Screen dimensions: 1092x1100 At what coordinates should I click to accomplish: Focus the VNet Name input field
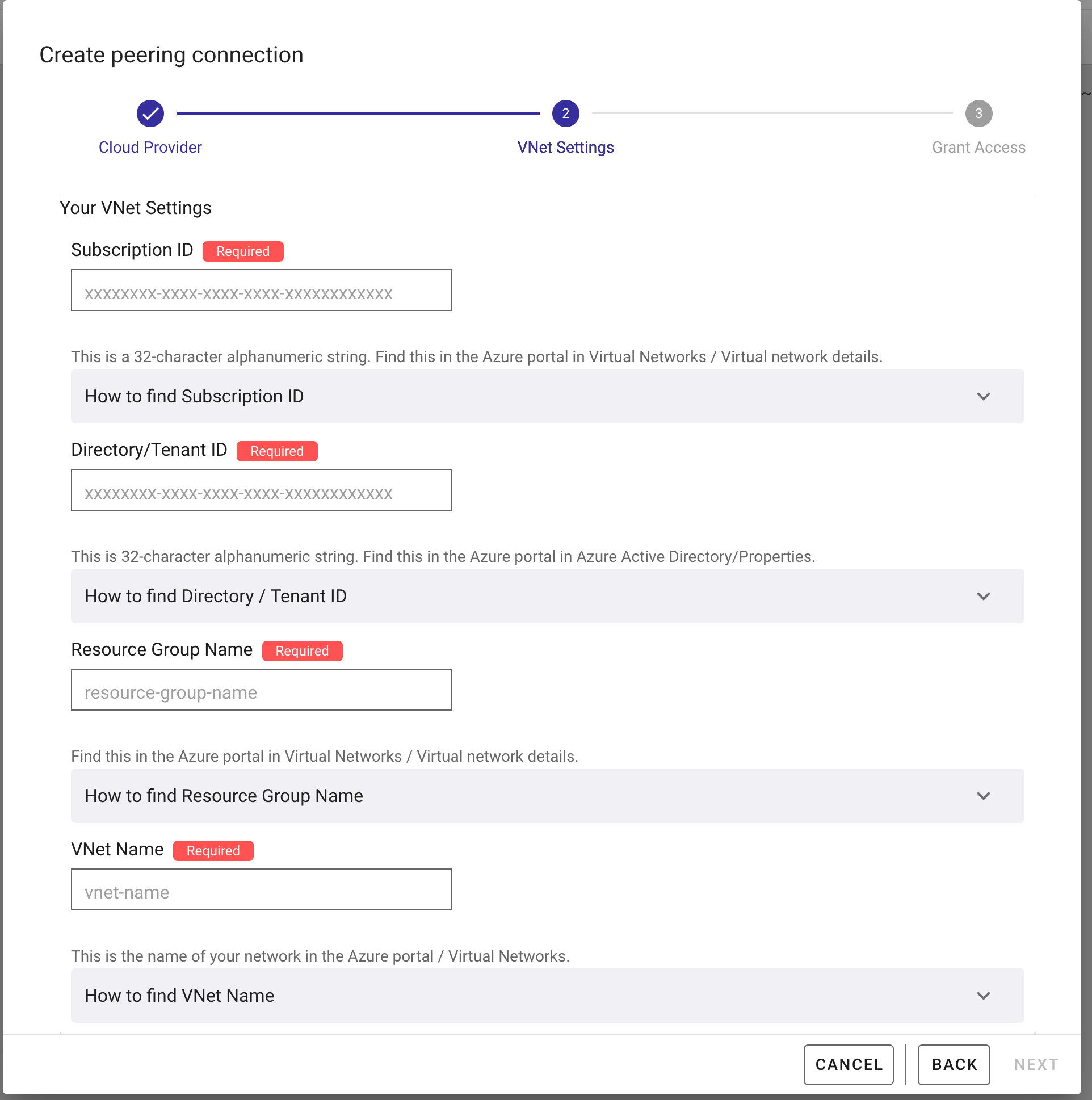pos(261,890)
